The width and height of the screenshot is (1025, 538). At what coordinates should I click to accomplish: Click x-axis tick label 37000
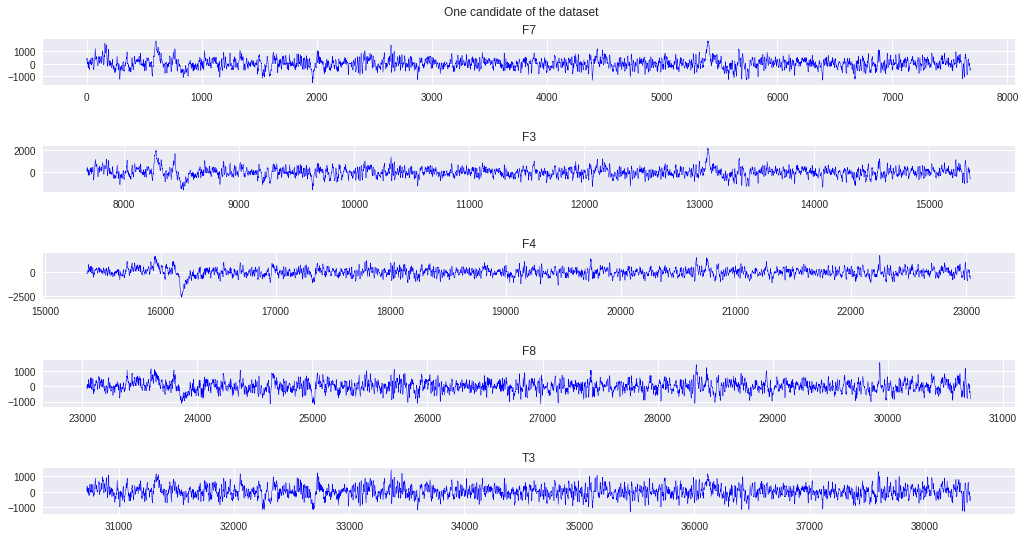point(809,526)
